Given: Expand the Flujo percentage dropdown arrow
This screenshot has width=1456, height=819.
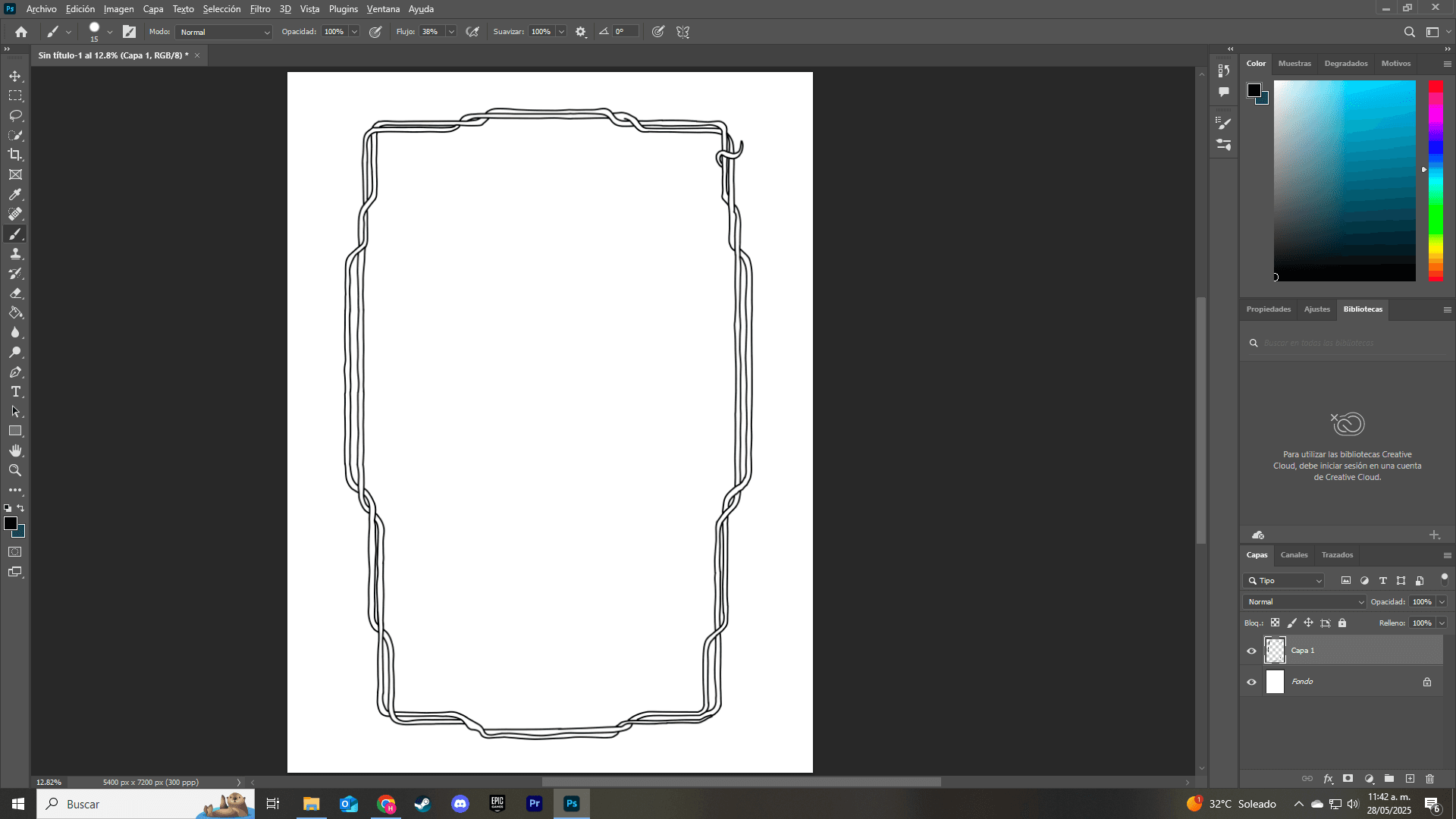Looking at the screenshot, I should 451,32.
